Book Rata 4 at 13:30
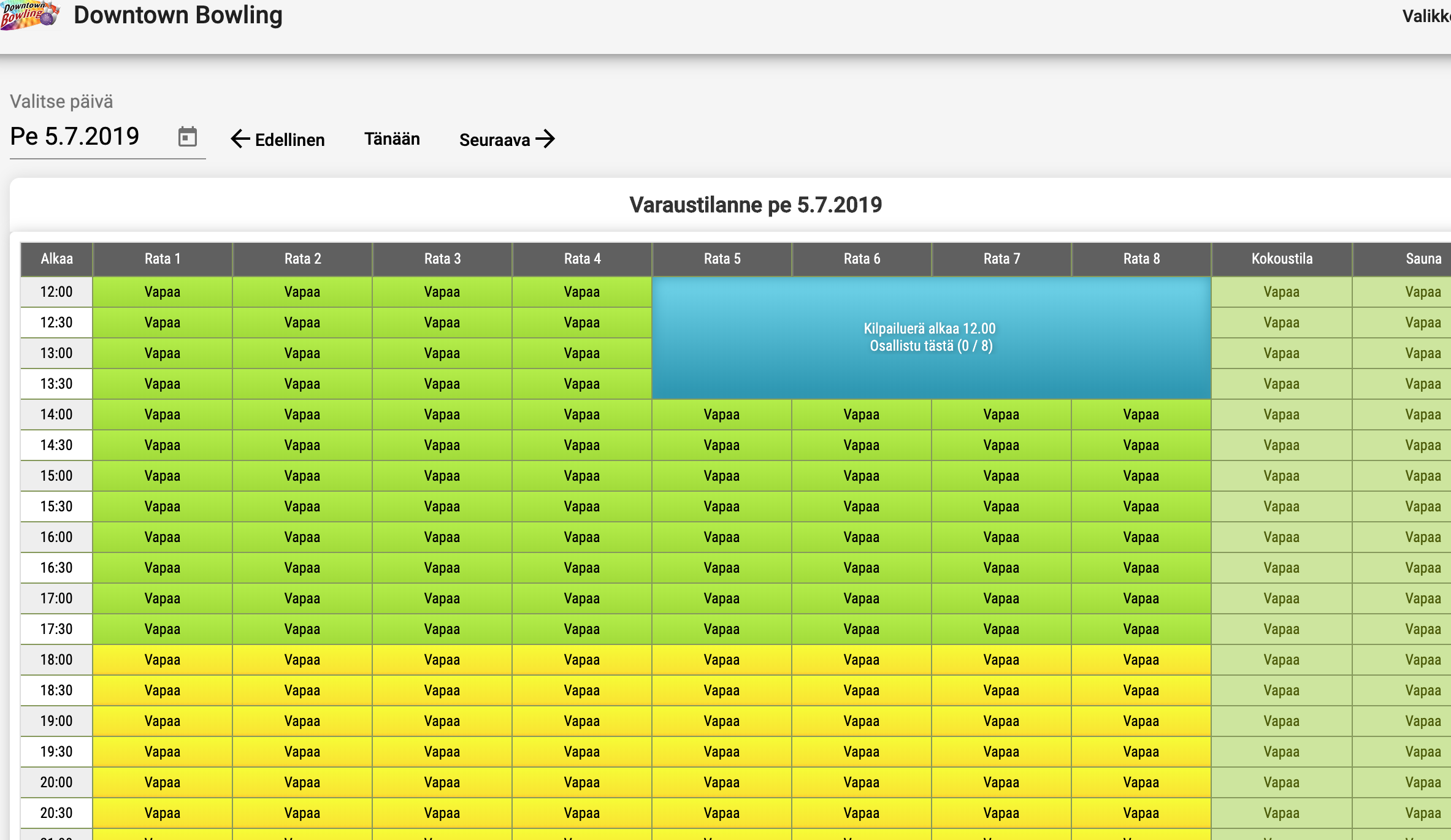Image resolution: width=1451 pixels, height=840 pixels. (x=582, y=384)
